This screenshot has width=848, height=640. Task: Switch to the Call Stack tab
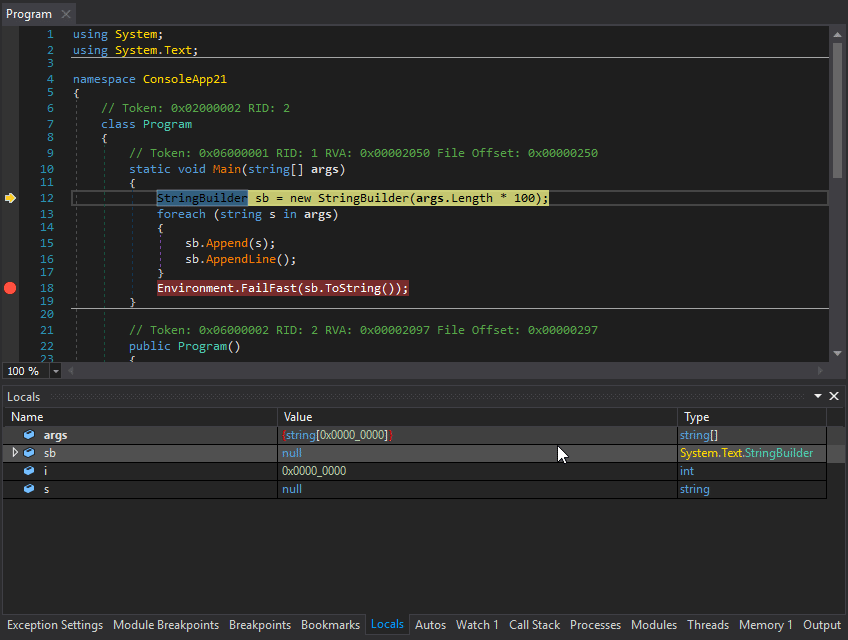[534, 624]
